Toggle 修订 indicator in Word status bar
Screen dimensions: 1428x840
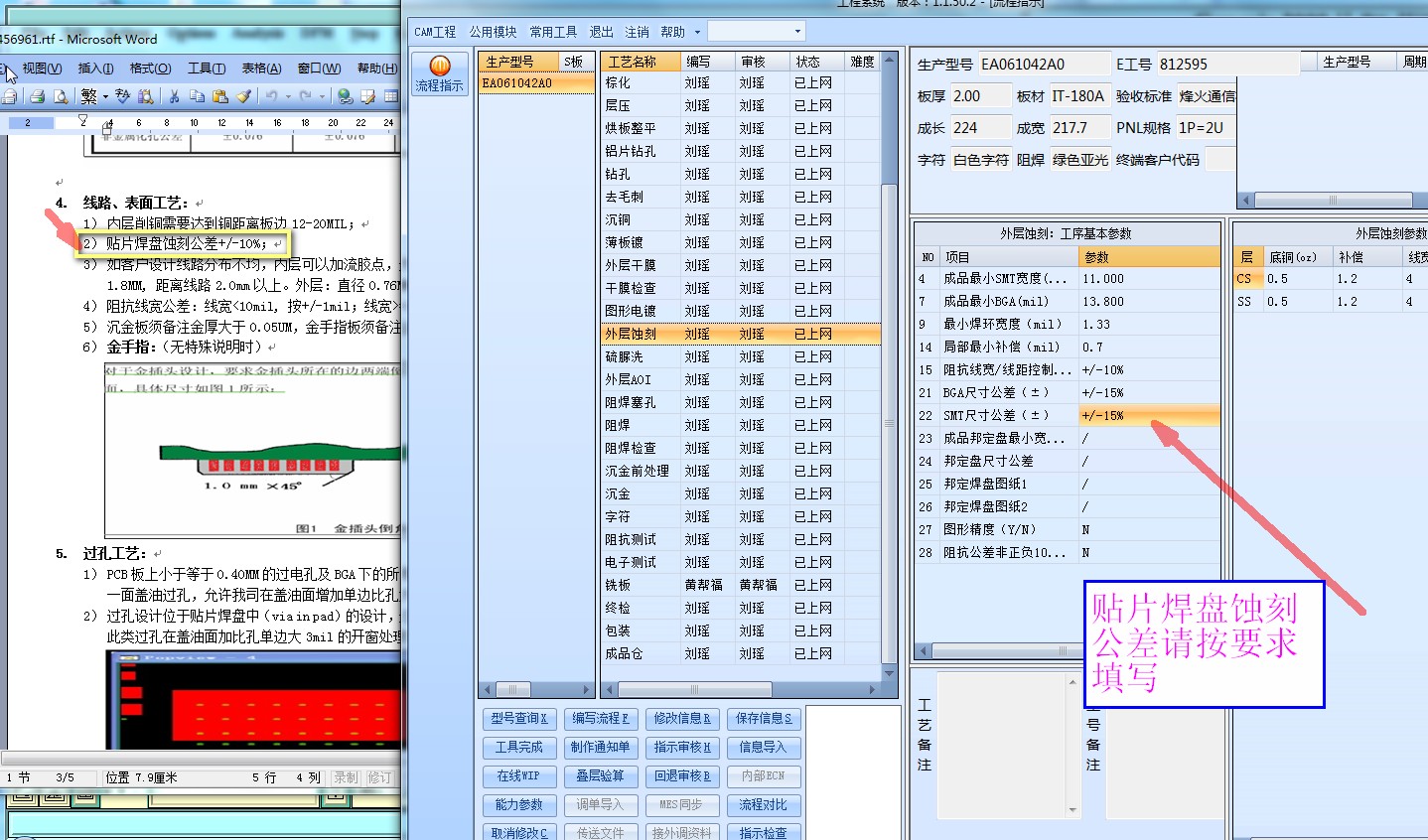(379, 777)
